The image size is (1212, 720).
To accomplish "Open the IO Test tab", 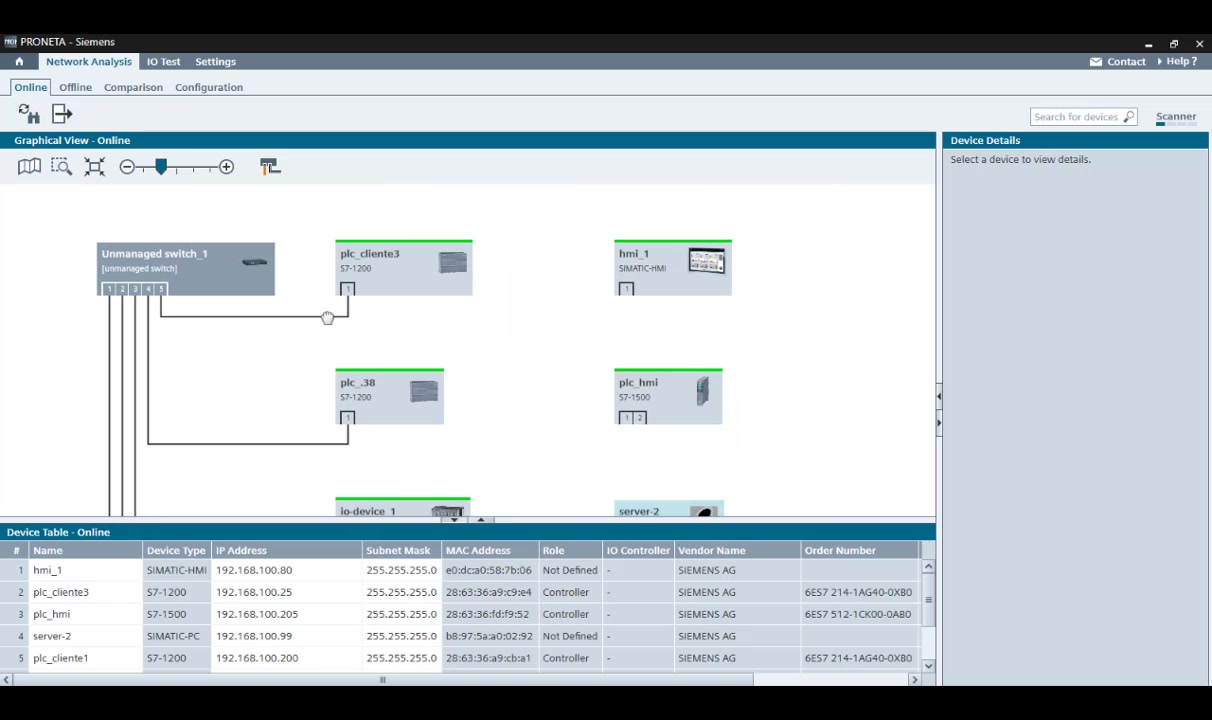I will pyautogui.click(x=164, y=62).
